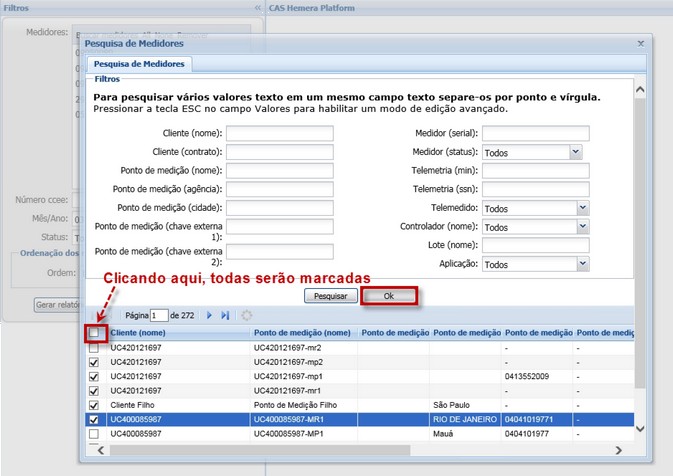
Task: Toggle checkbox for UC400085987-MP1 row
Action: pos(94,435)
